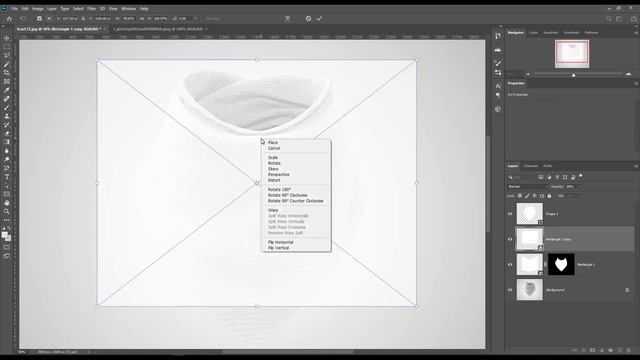Viewport: 640px width, 360px height.
Task: Click the Navigator zoom slider handle
Action: (x=573, y=75)
